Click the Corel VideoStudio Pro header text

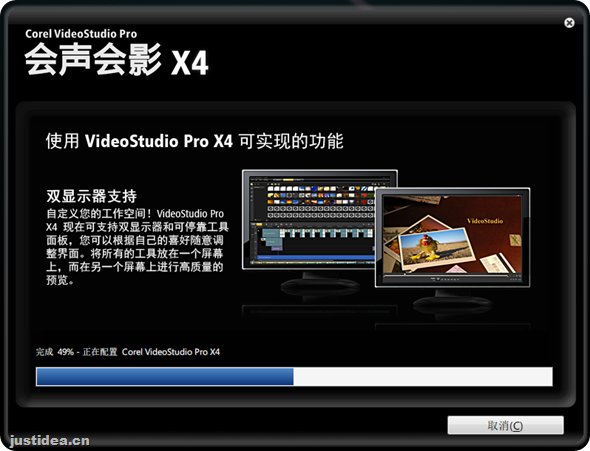[81, 34]
